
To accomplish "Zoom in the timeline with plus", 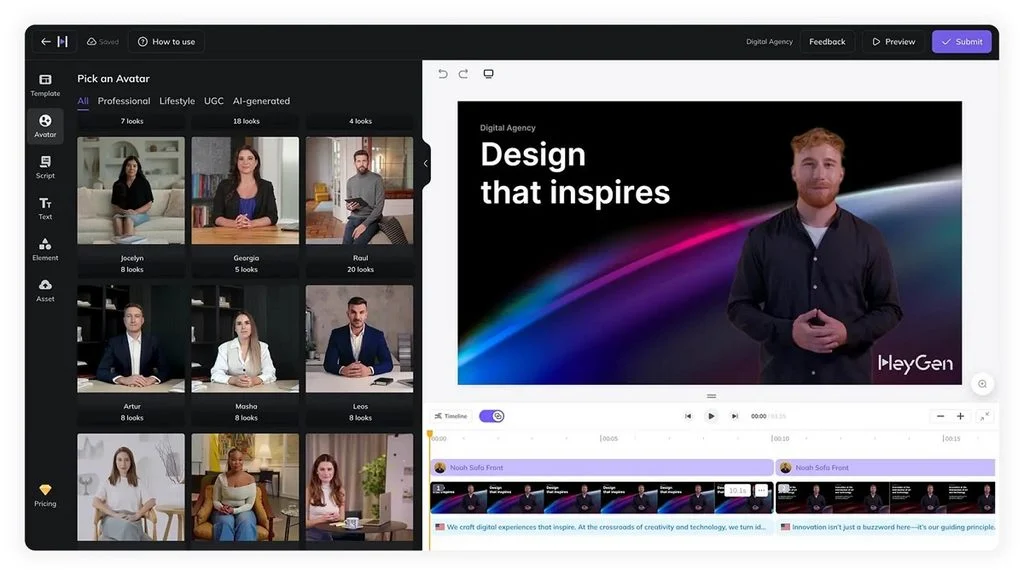I will click(961, 416).
